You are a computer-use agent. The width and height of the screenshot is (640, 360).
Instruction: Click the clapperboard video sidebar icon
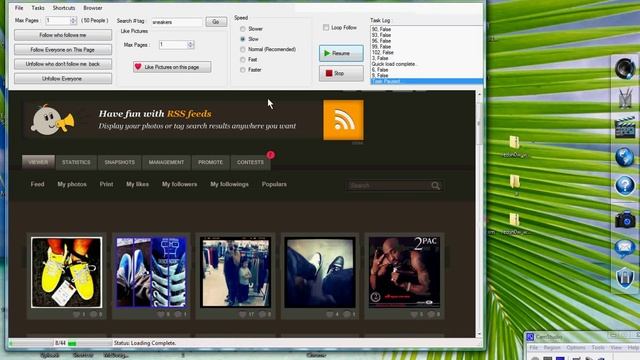click(x=625, y=127)
